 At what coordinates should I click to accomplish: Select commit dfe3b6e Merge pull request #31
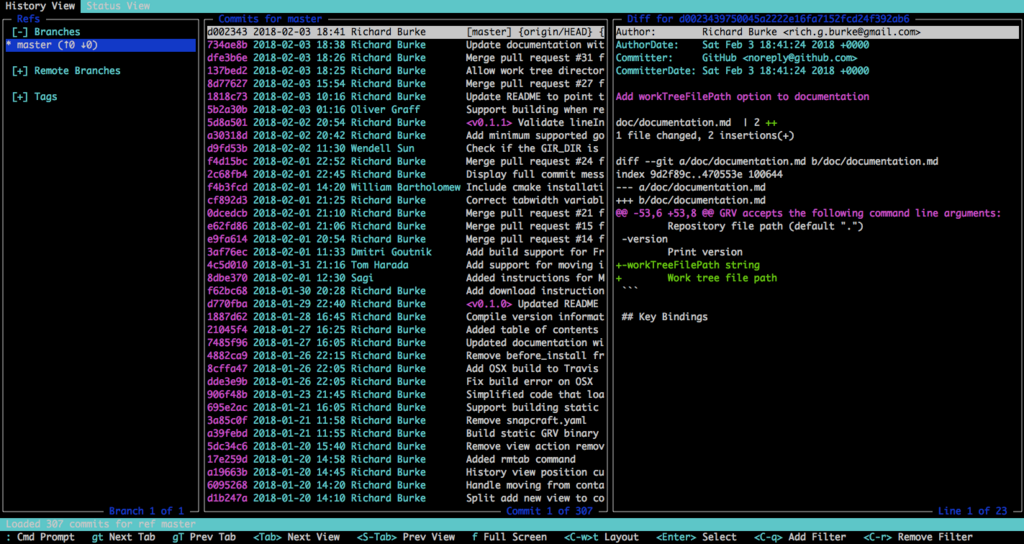pyautogui.click(x=406, y=58)
